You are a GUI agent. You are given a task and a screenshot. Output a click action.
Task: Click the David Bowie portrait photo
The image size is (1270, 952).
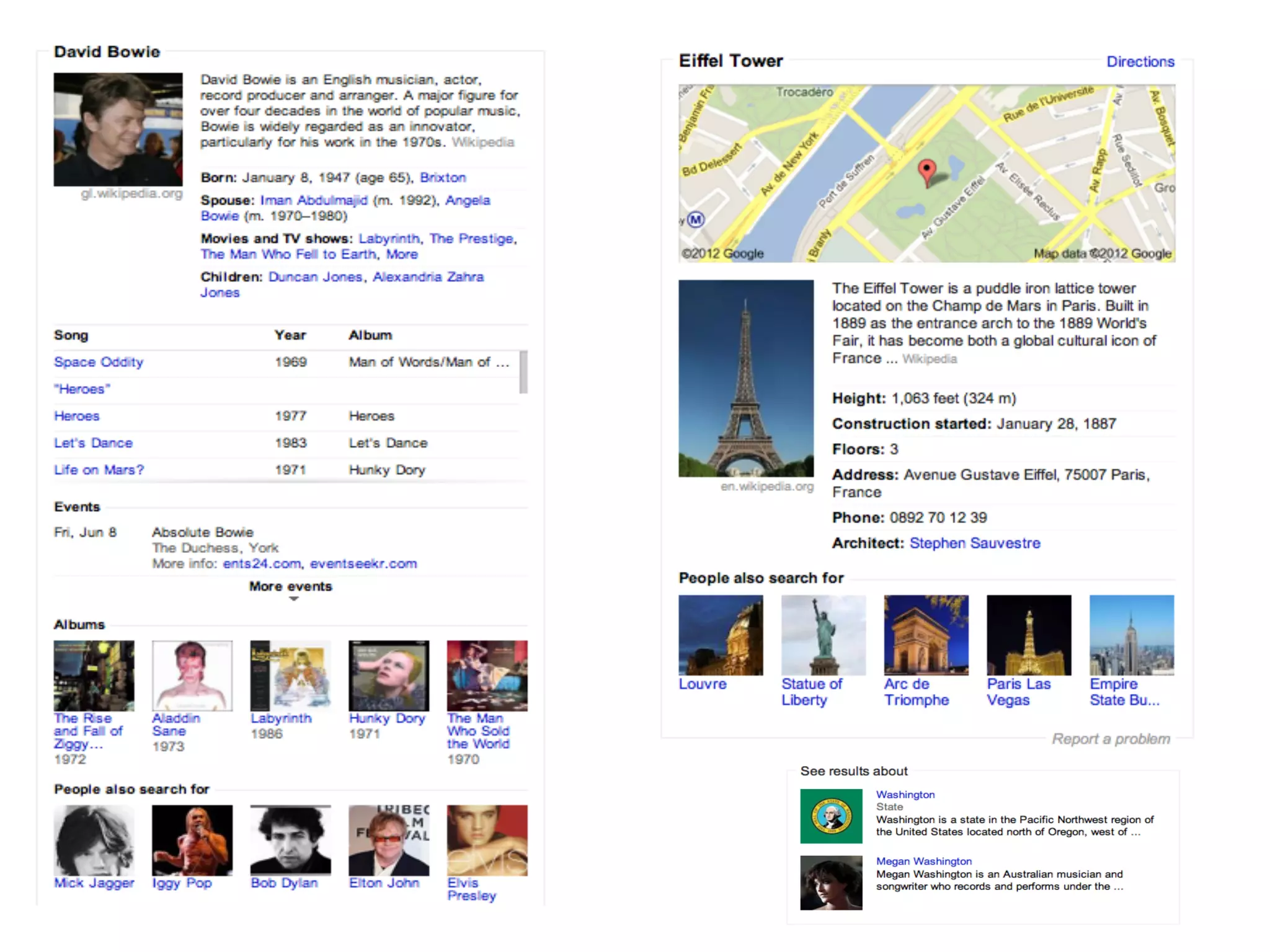[x=118, y=129]
